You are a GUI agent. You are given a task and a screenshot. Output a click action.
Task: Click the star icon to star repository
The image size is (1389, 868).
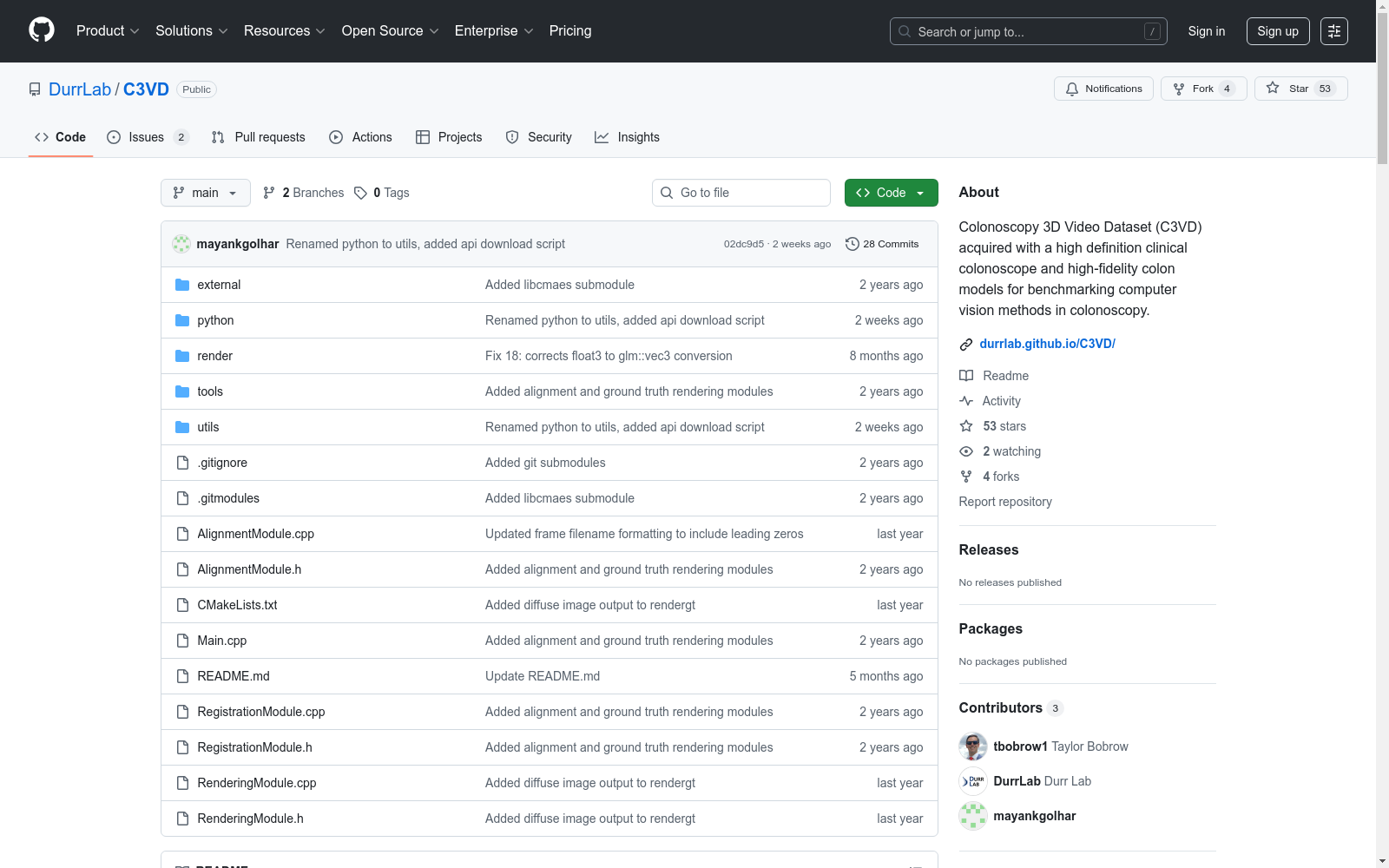point(1273,88)
